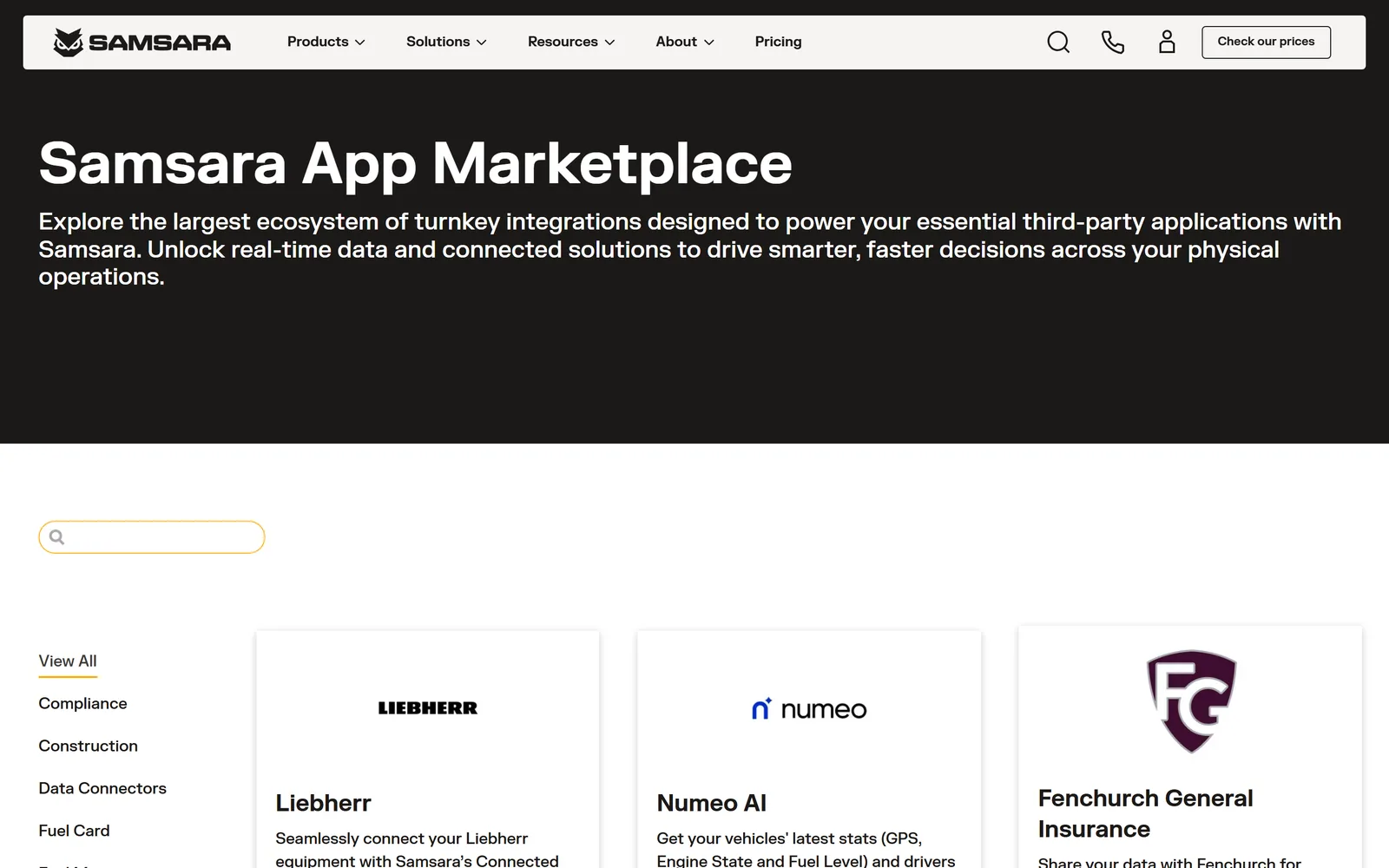The image size is (1389, 868).
Task: Open the Liebherr title link
Action: click(323, 803)
